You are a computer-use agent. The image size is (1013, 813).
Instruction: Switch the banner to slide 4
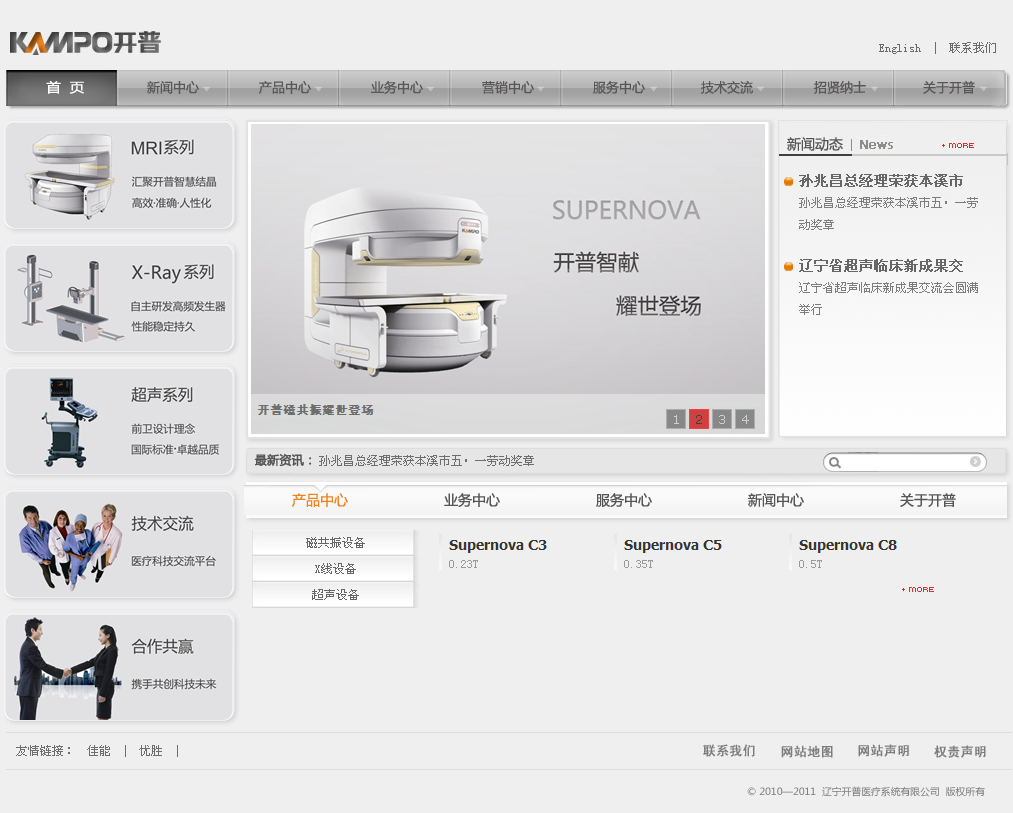745,419
